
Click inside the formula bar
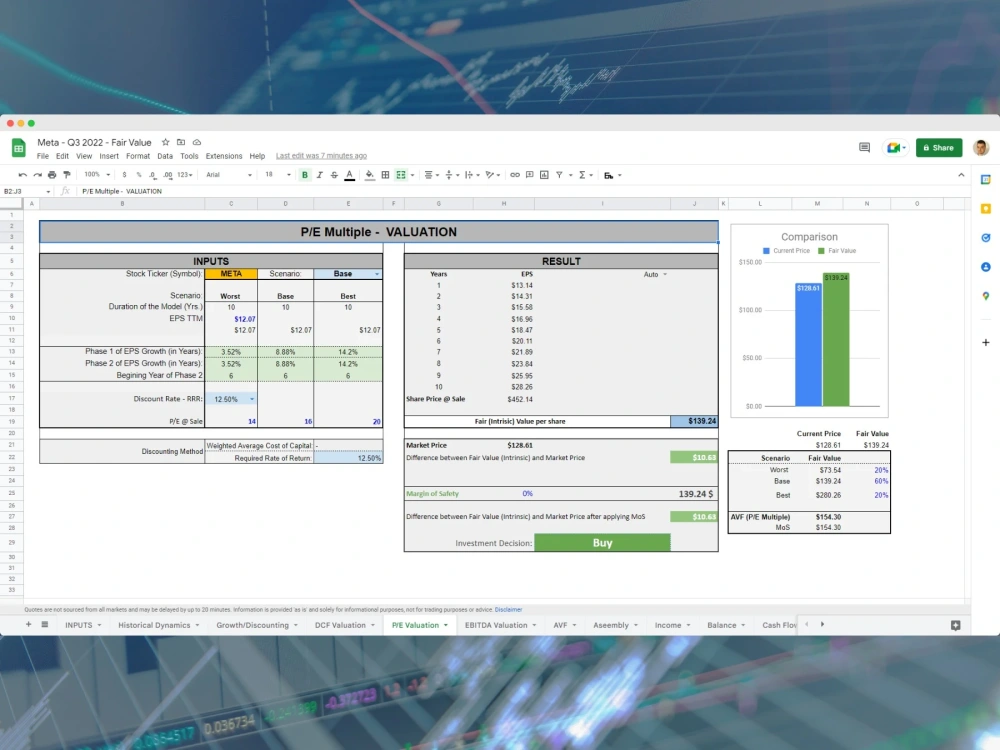pyautogui.click(x=300, y=191)
